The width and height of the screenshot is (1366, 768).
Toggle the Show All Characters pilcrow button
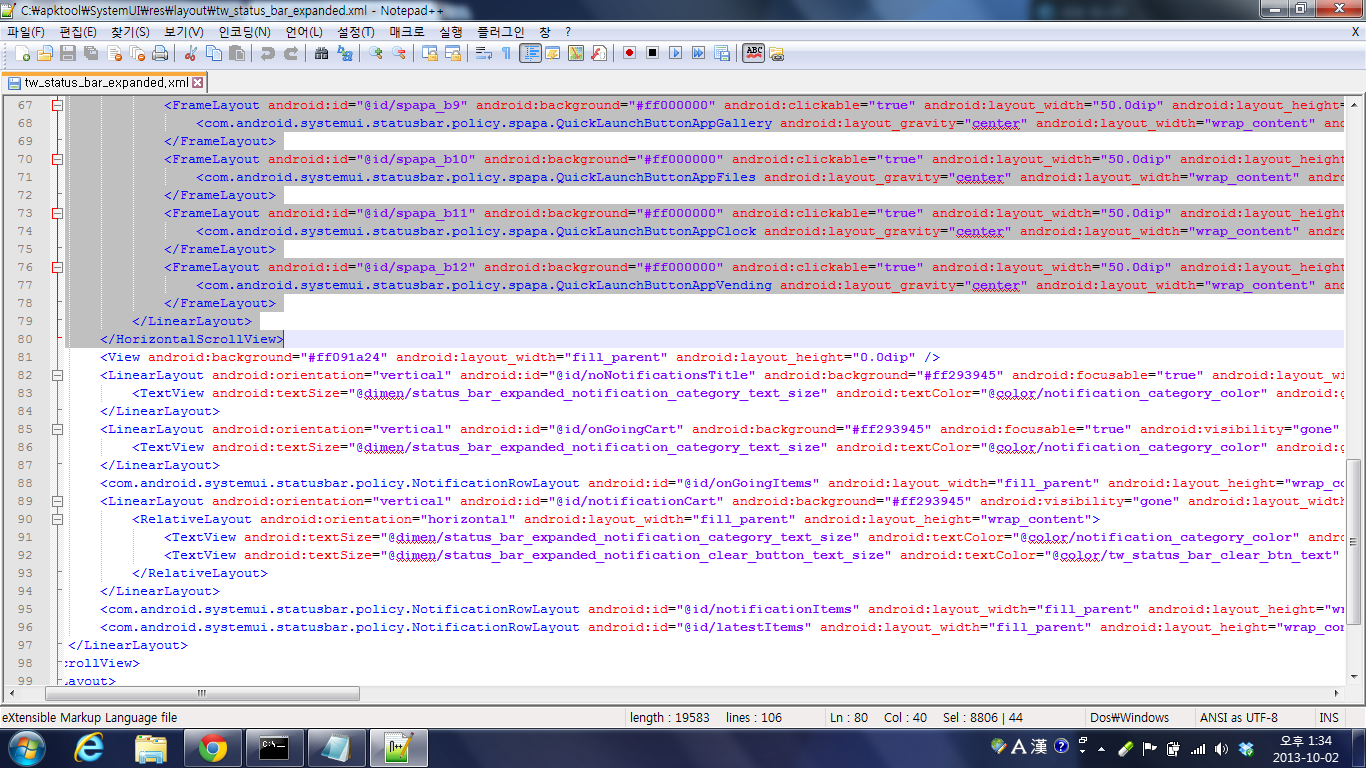click(506, 53)
